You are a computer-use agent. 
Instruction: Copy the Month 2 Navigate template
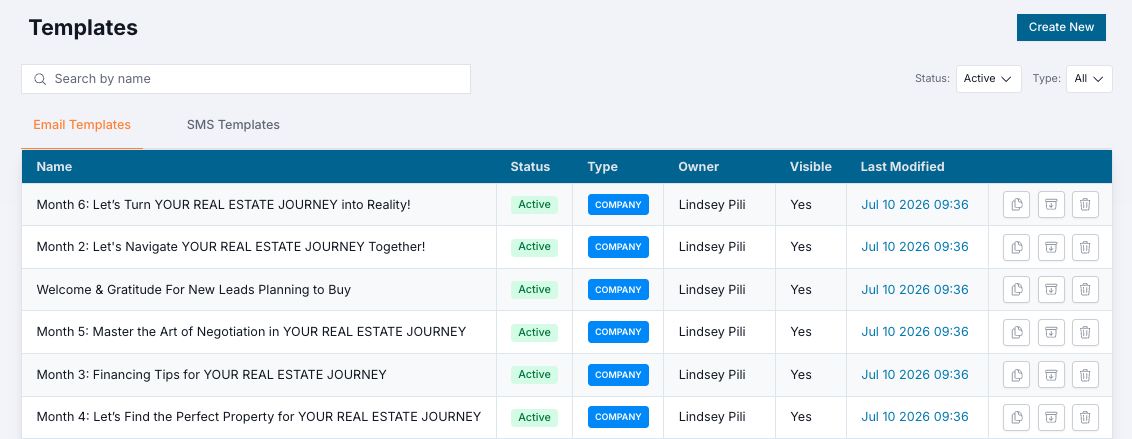pos(1016,247)
